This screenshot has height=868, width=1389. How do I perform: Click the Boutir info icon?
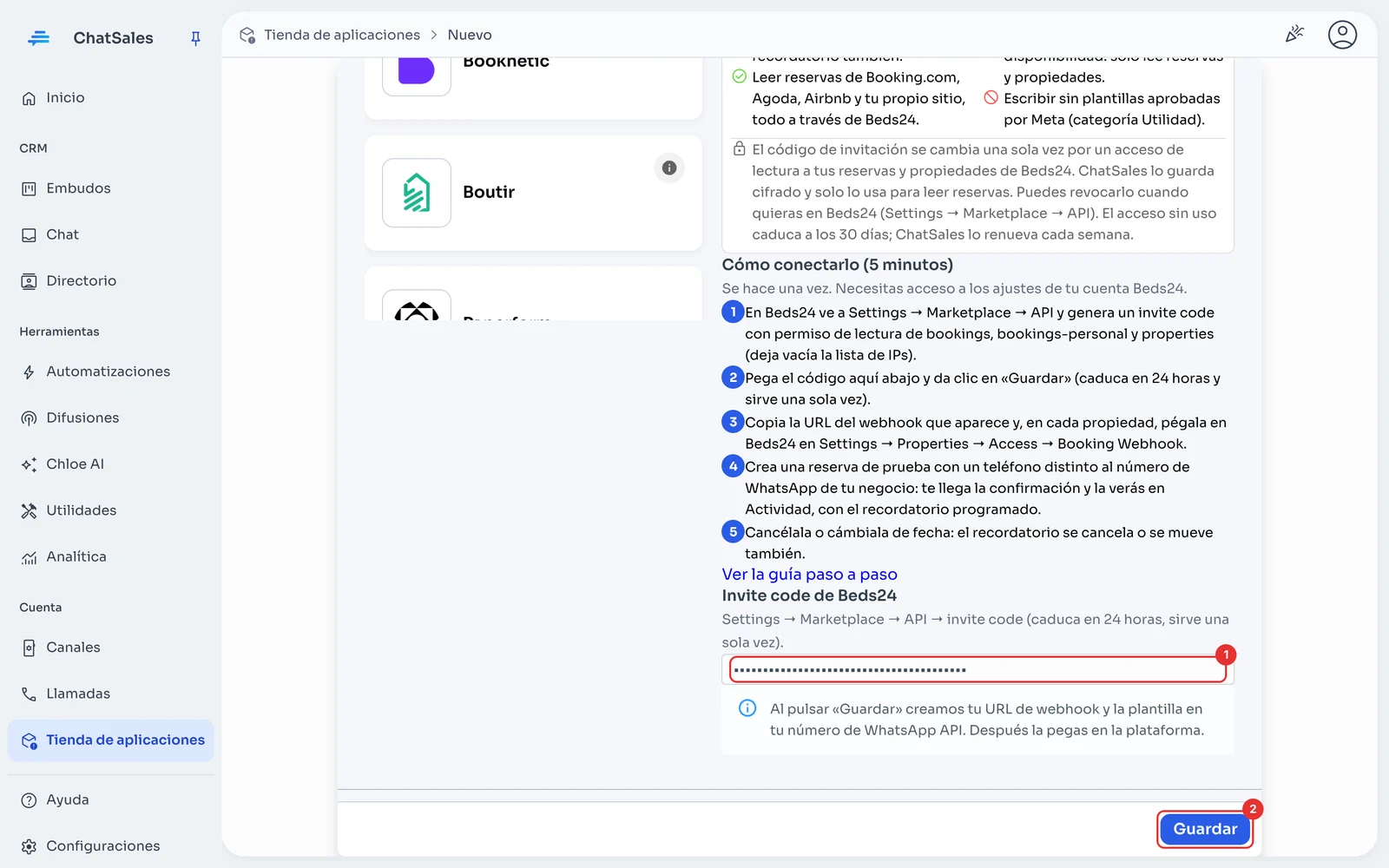pyautogui.click(x=669, y=168)
